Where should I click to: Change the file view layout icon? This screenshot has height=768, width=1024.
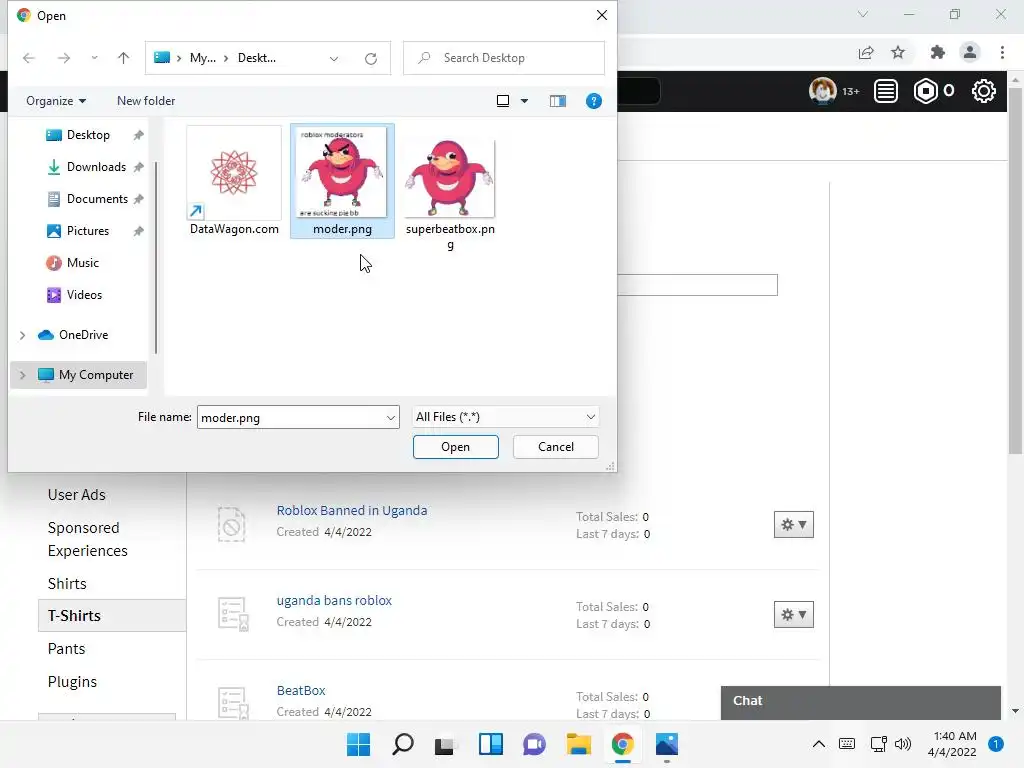[x=503, y=101]
